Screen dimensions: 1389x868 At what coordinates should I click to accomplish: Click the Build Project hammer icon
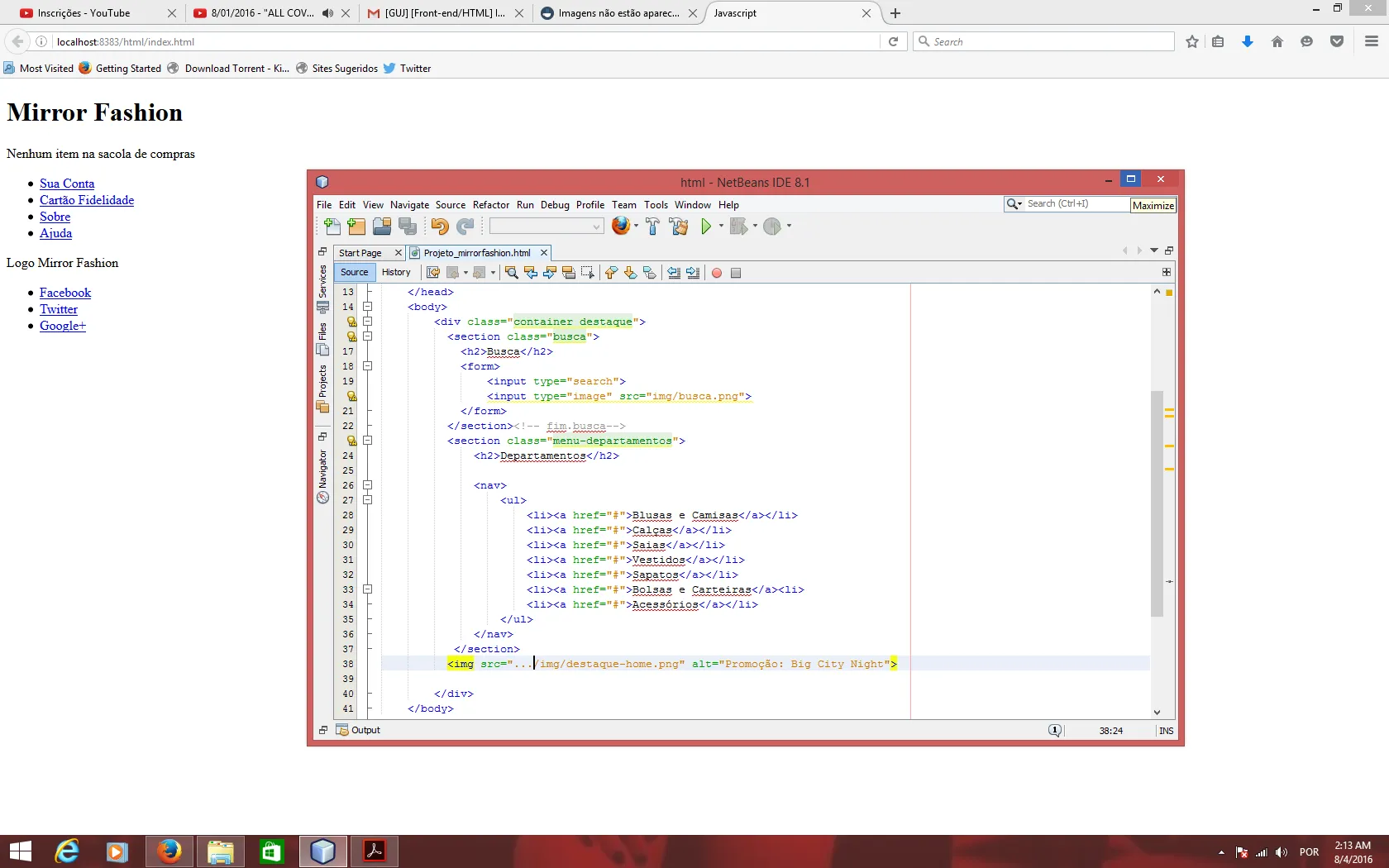tap(653, 227)
